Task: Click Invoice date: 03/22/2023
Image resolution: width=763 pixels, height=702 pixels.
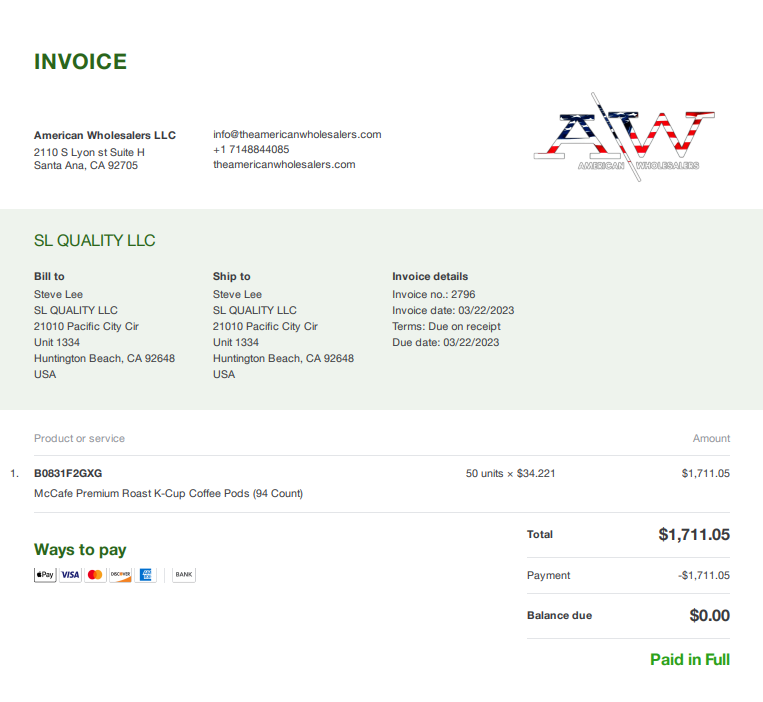Action: coord(453,310)
